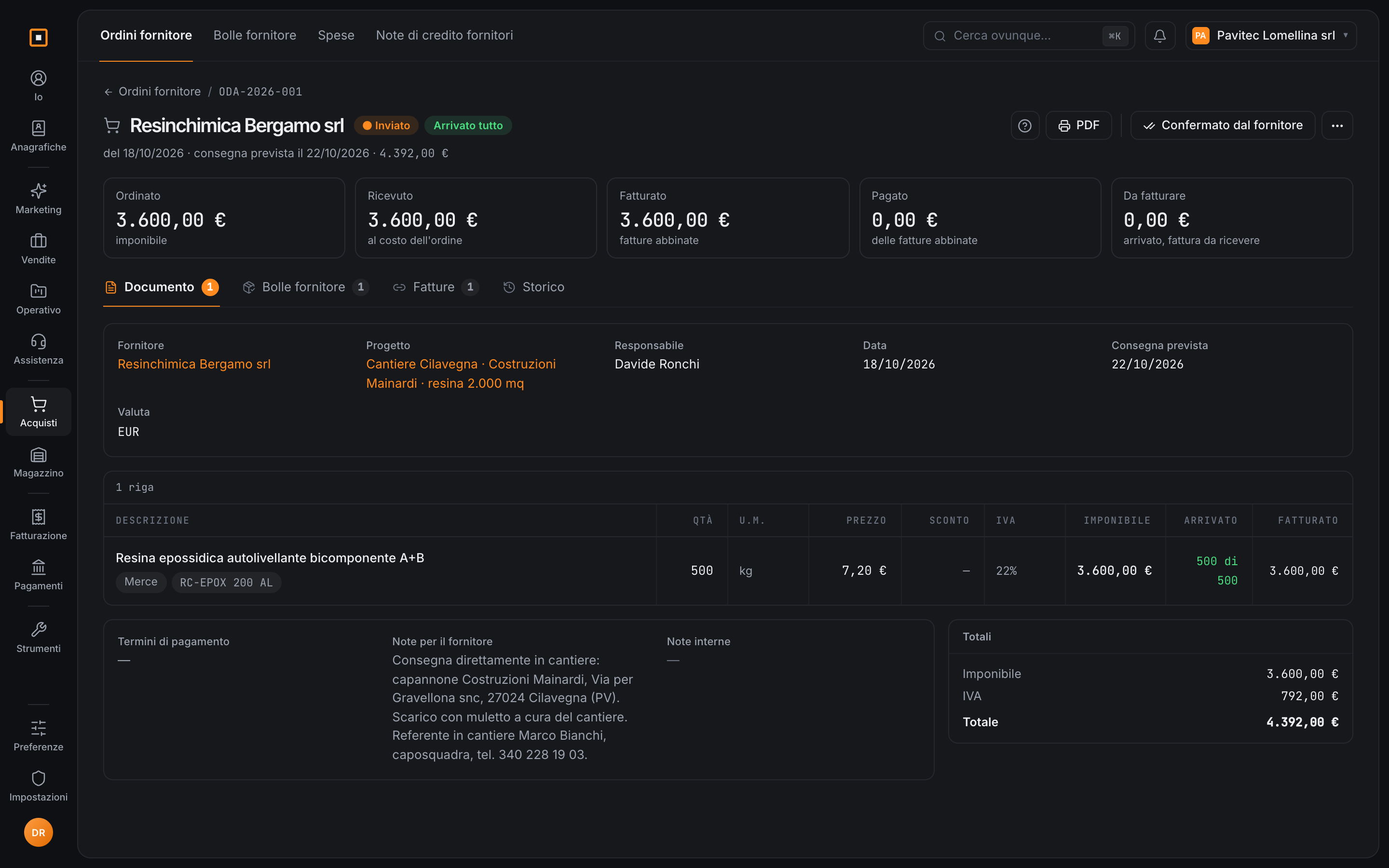1389x868 pixels.
Task: Open Impostazioni in the sidebar
Action: coord(39,786)
